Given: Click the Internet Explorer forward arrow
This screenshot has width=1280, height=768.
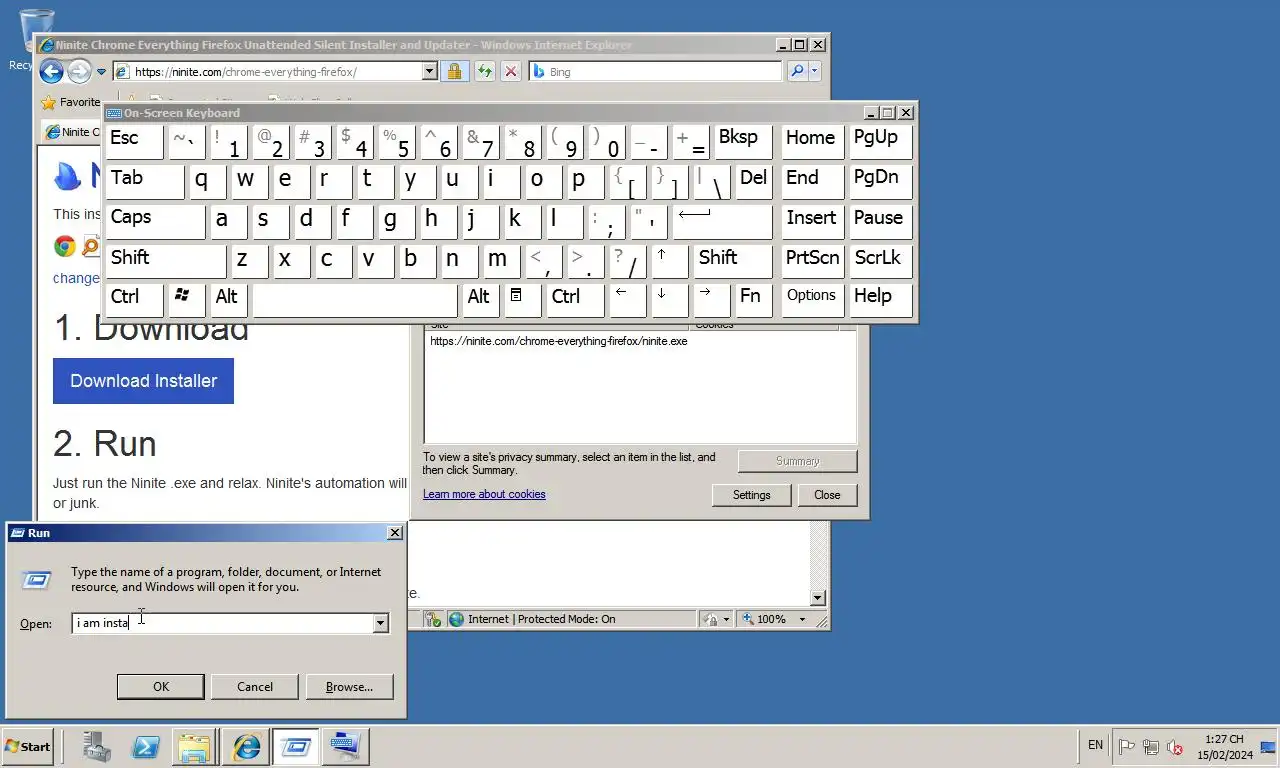Looking at the screenshot, I should 79,71.
